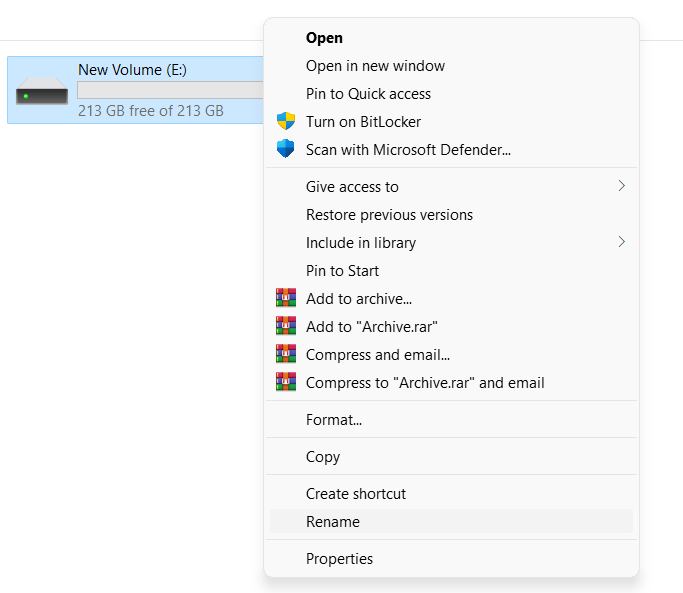The width and height of the screenshot is (683, 593).
Task: Rename the E: drive
Action: point(333,522)
